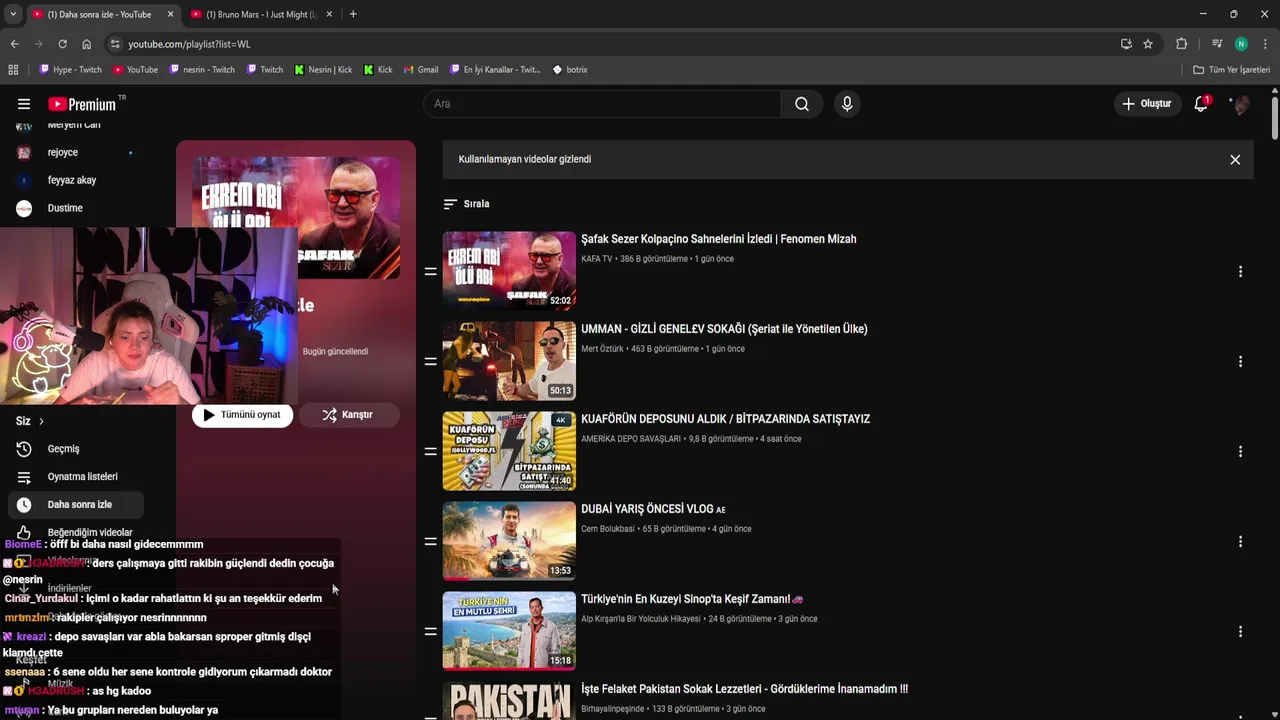Open the tab search dropdown arrow
This screenshot has width=1280, height=720.
coord(12,14)
